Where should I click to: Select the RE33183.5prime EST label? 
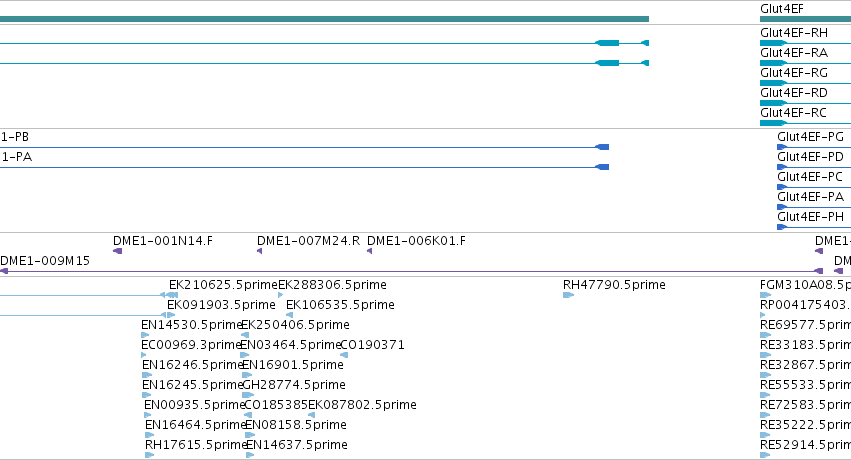coord(805,345)
